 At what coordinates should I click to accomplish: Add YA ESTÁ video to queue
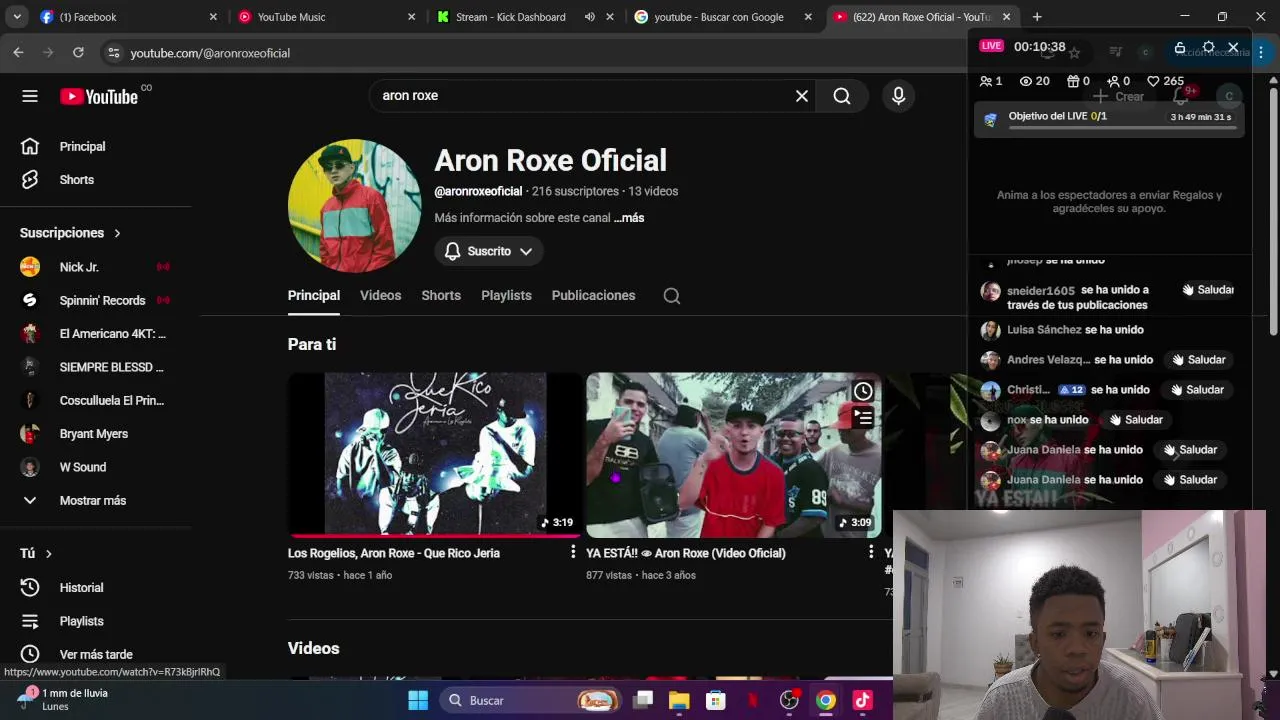click(863, 417)
